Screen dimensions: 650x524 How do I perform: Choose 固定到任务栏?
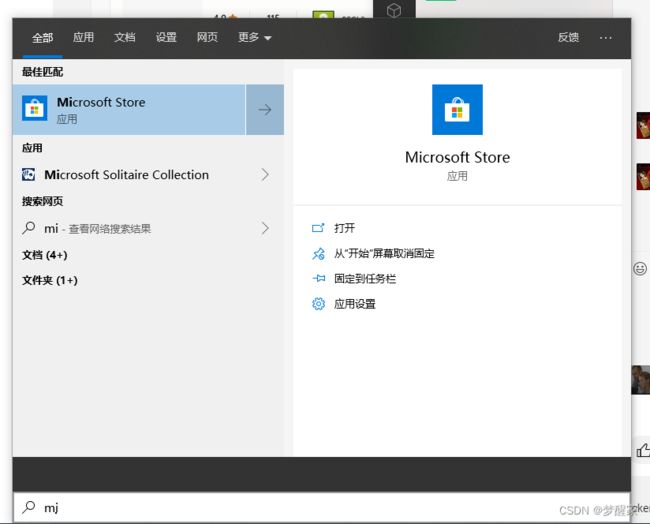click(365, 279)
